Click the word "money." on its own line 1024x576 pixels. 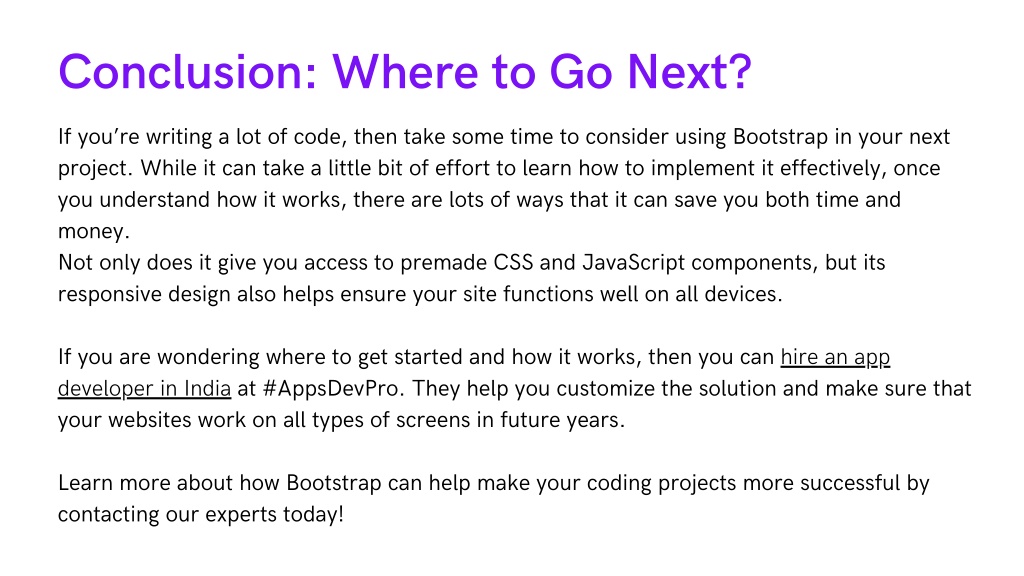coord(94,231)
